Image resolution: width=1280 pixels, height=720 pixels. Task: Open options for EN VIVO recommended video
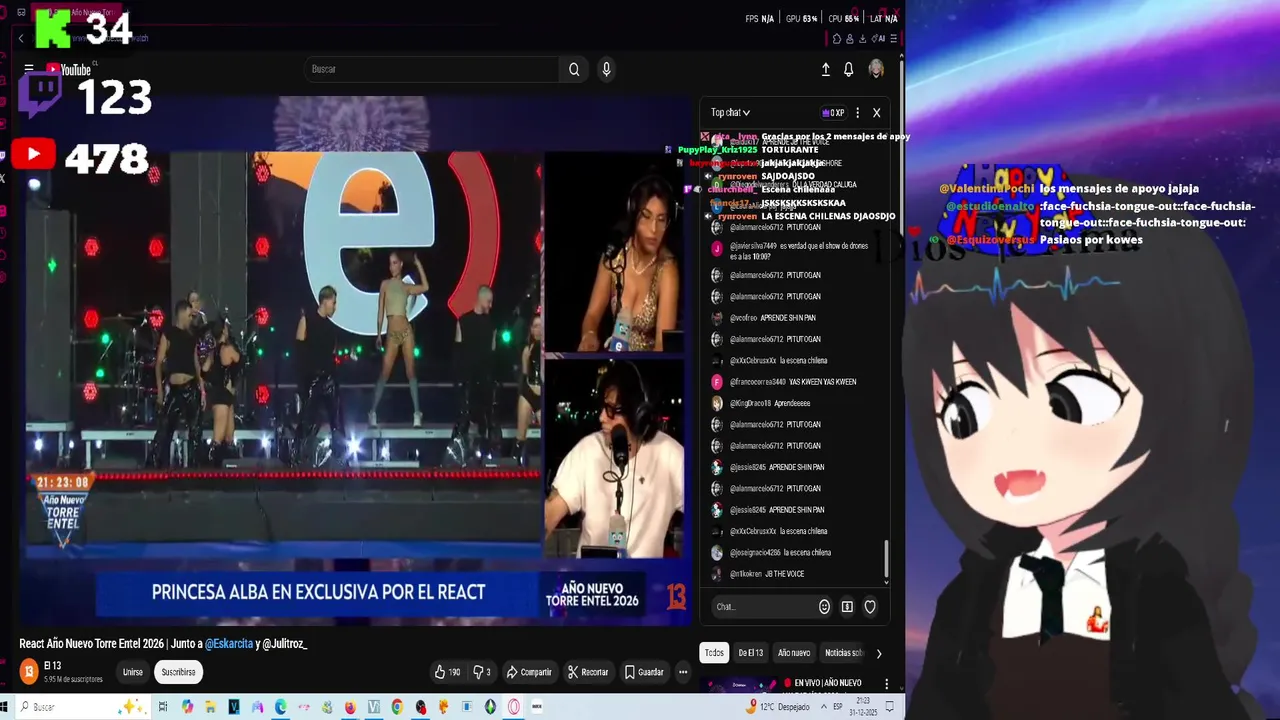(886, 685)
